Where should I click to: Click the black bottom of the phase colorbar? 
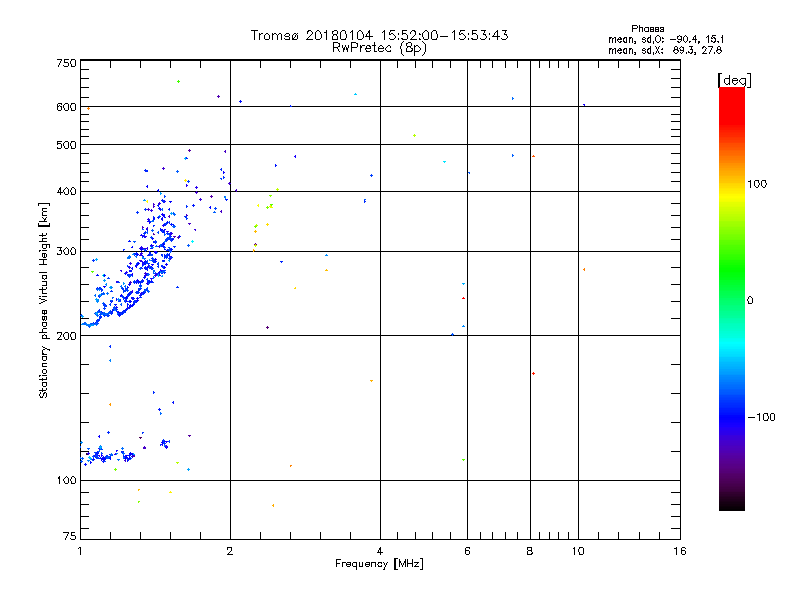pyautogui.click(x=732, y=504)
